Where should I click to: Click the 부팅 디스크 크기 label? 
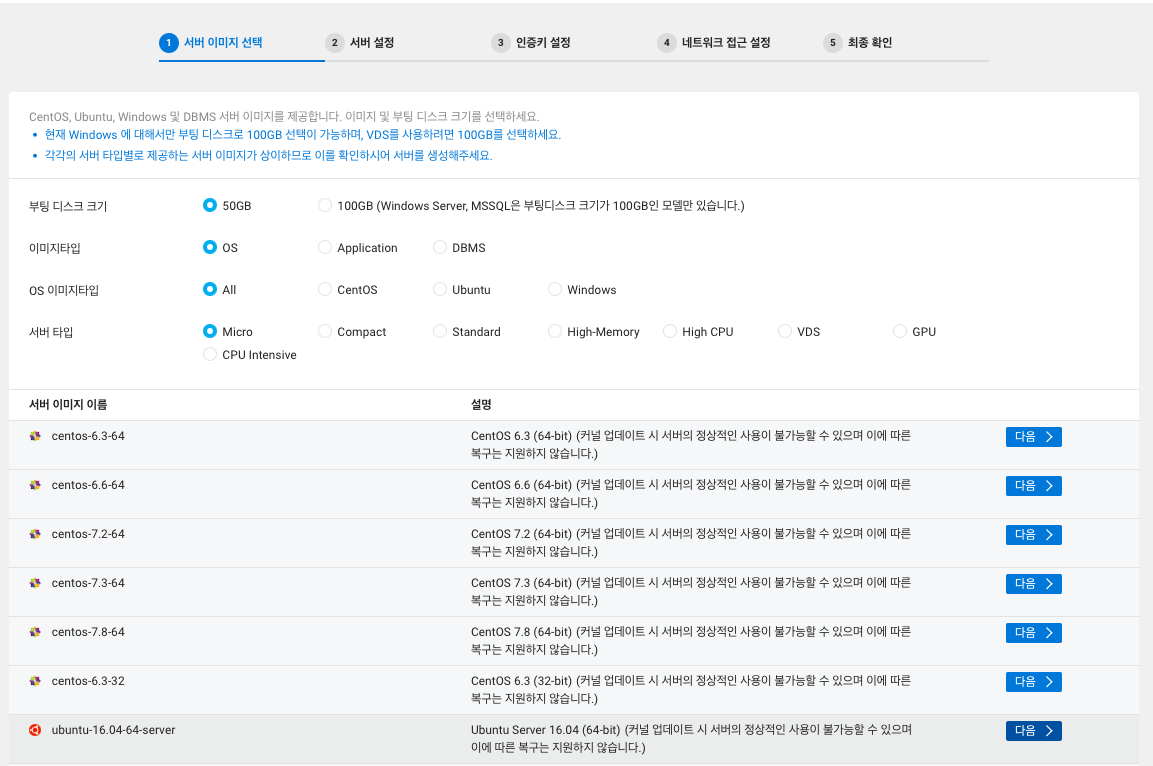click(x=68, y=206)
